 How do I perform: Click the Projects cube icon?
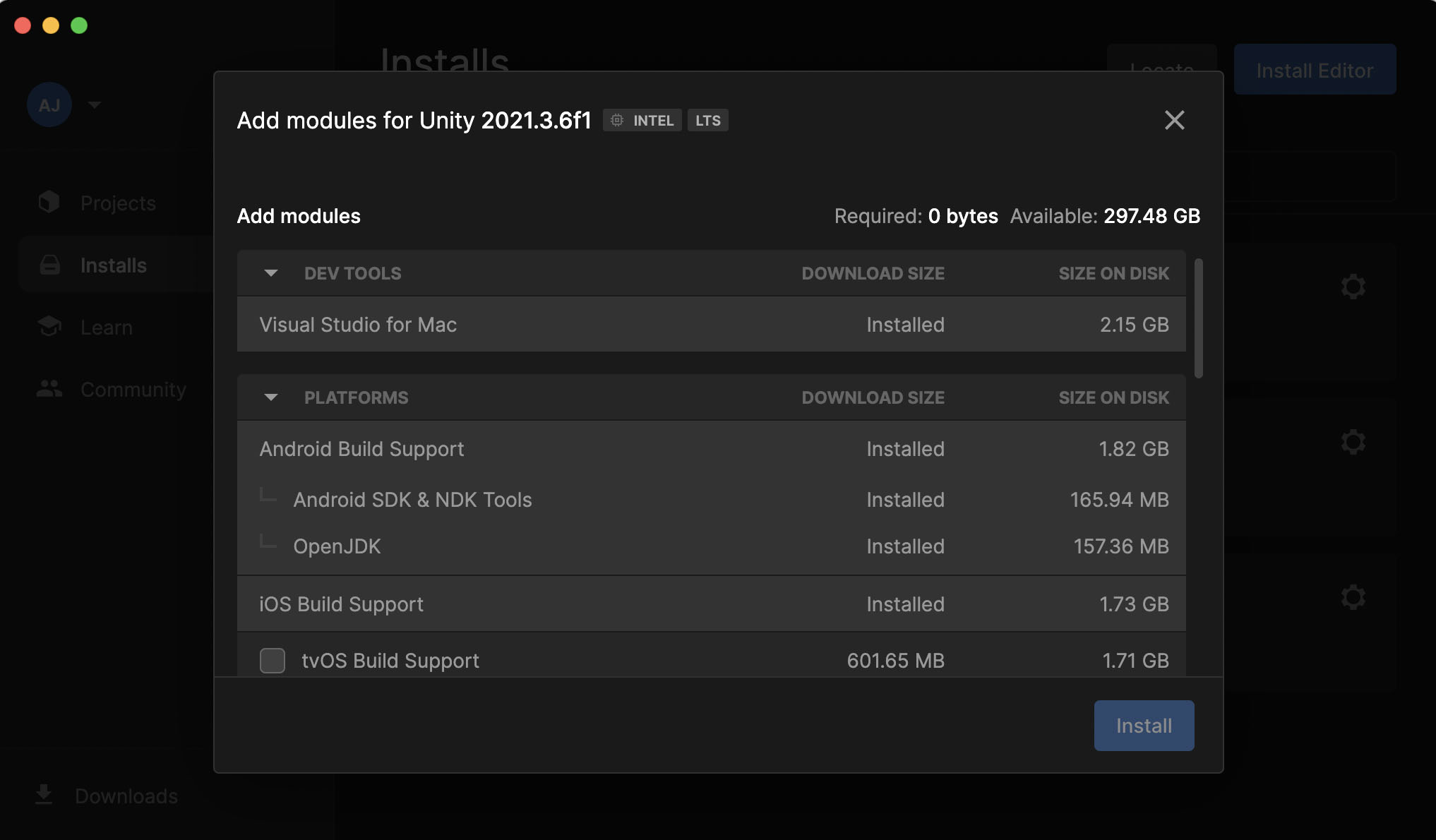(x=49, y=203)
